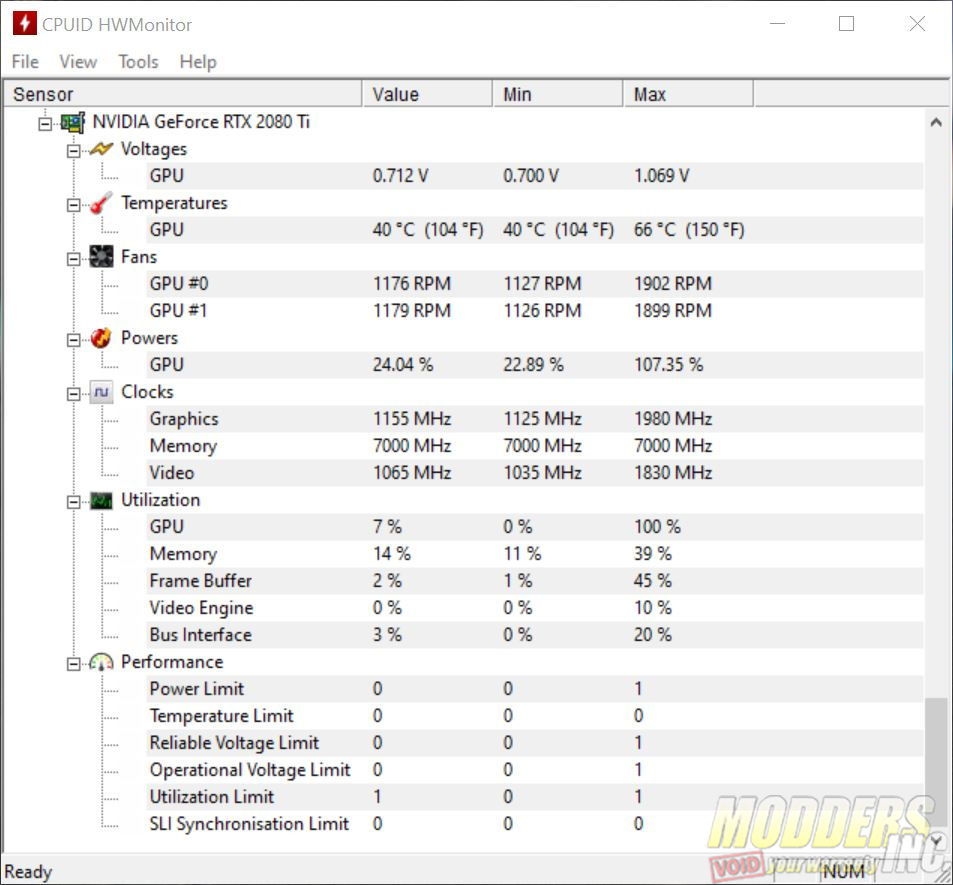Select the Utilization tree label
The image size is (953, 885).
point(160,500)
